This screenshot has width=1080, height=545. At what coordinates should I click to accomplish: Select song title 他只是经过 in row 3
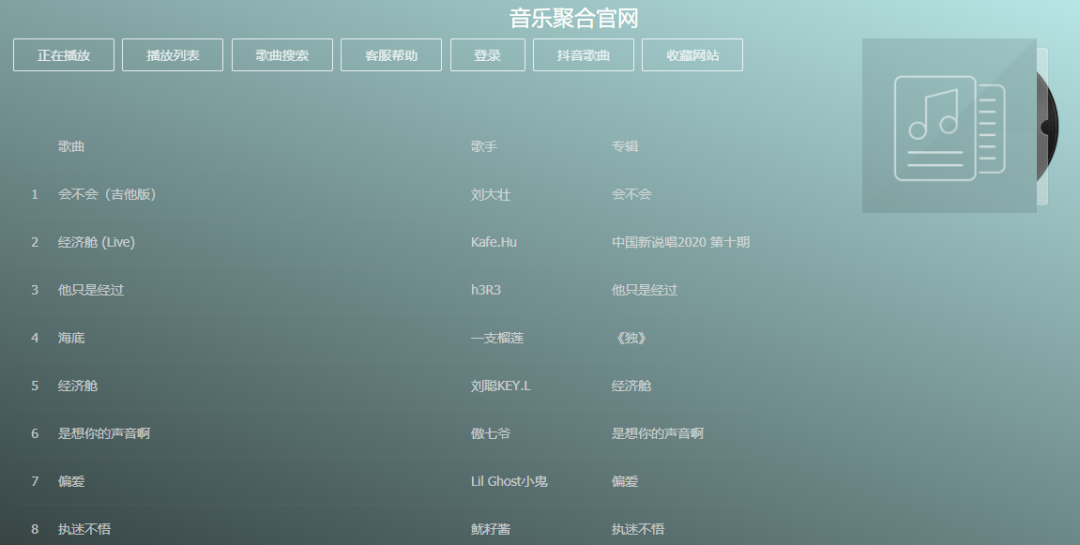pyautogui.click(x=91, y=290)
